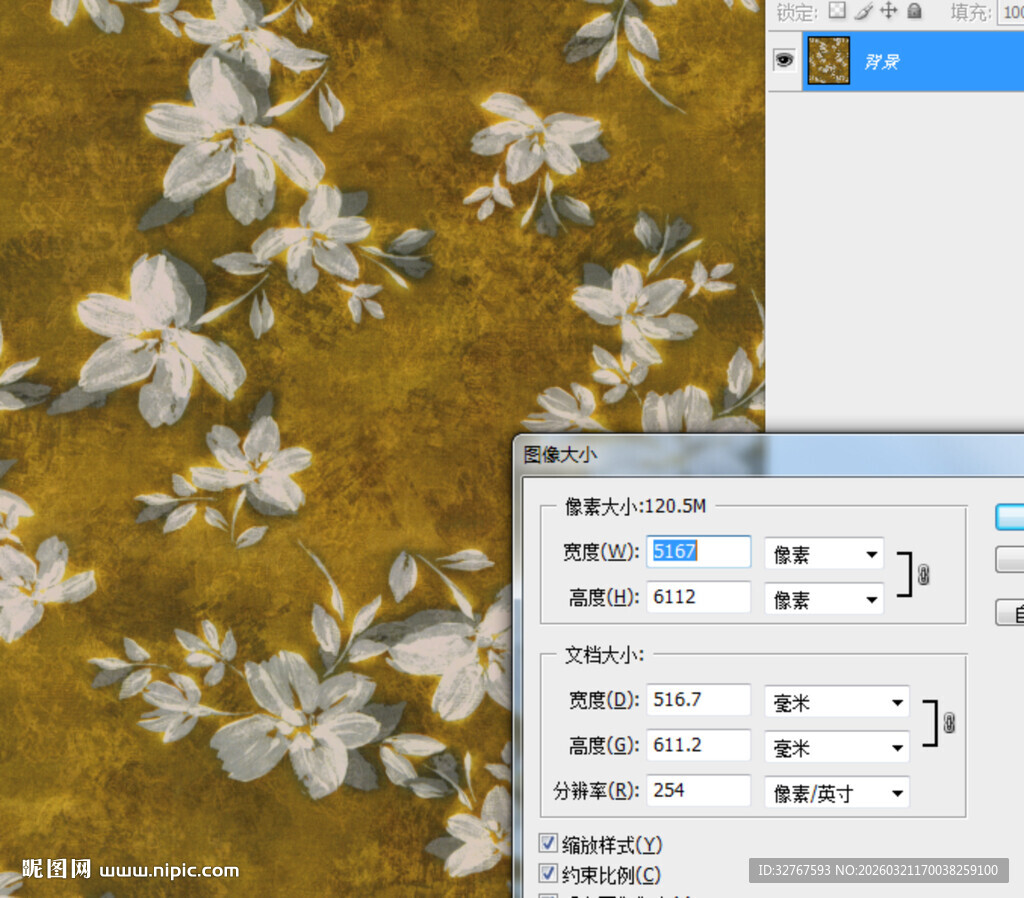The width and height of the screenshot is (1024, 898).
Task: Open pixel height unit dropdown
Action: pos(824,599)
